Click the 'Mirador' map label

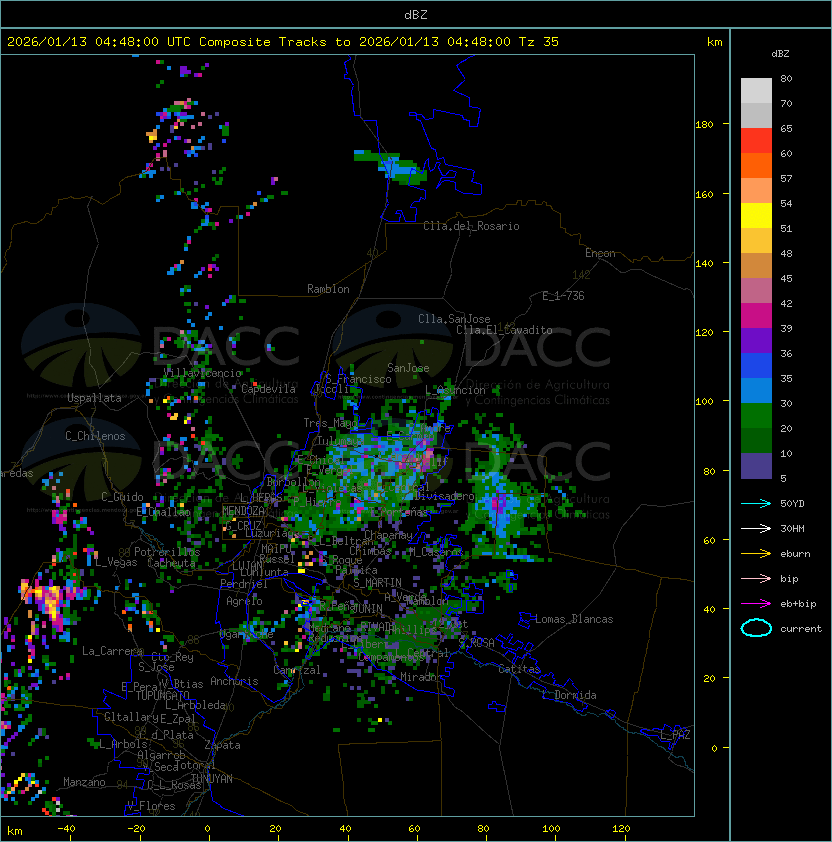[x=421, y=677]
